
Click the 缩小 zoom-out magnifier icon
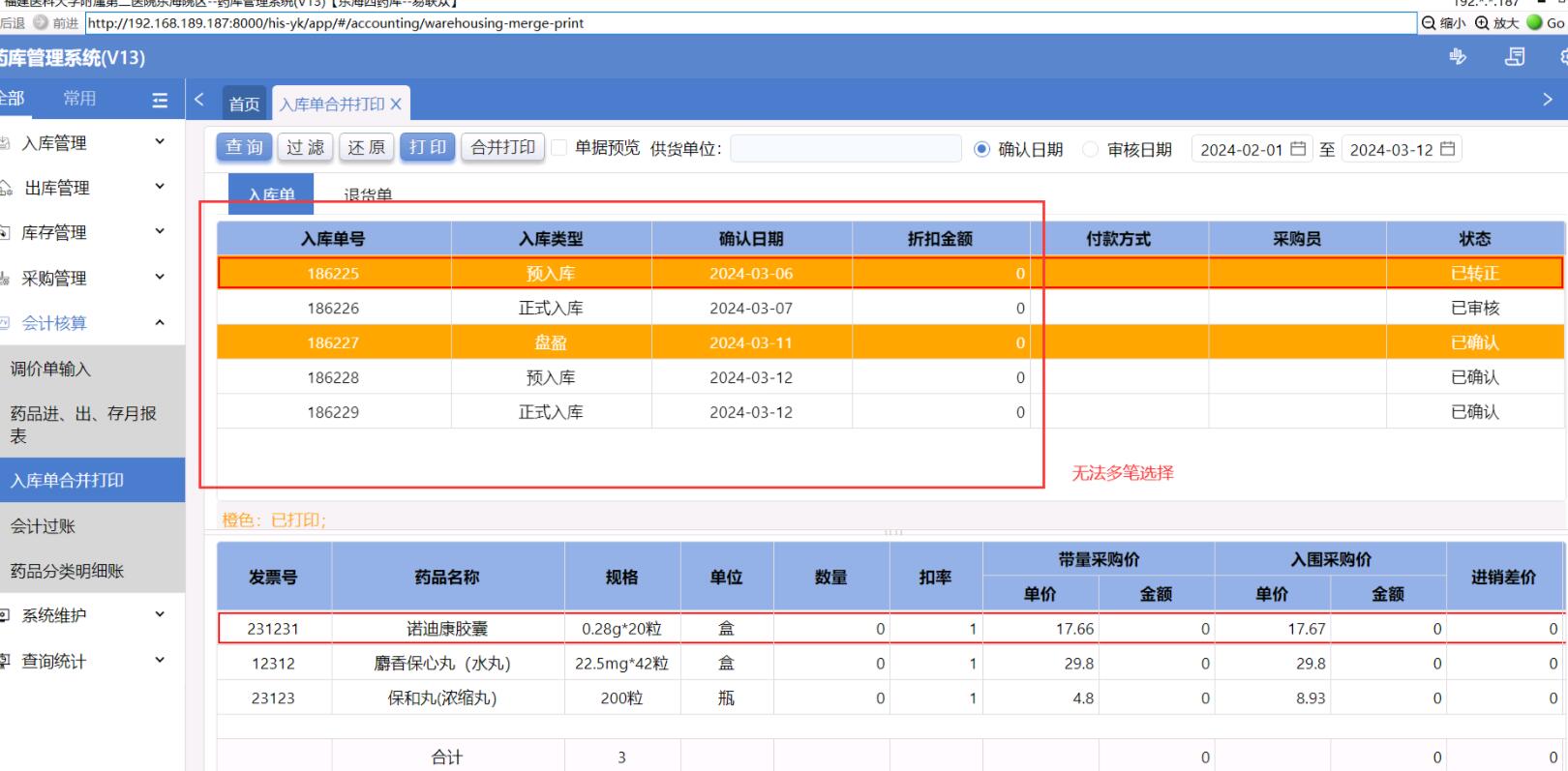pos(1428,23)
